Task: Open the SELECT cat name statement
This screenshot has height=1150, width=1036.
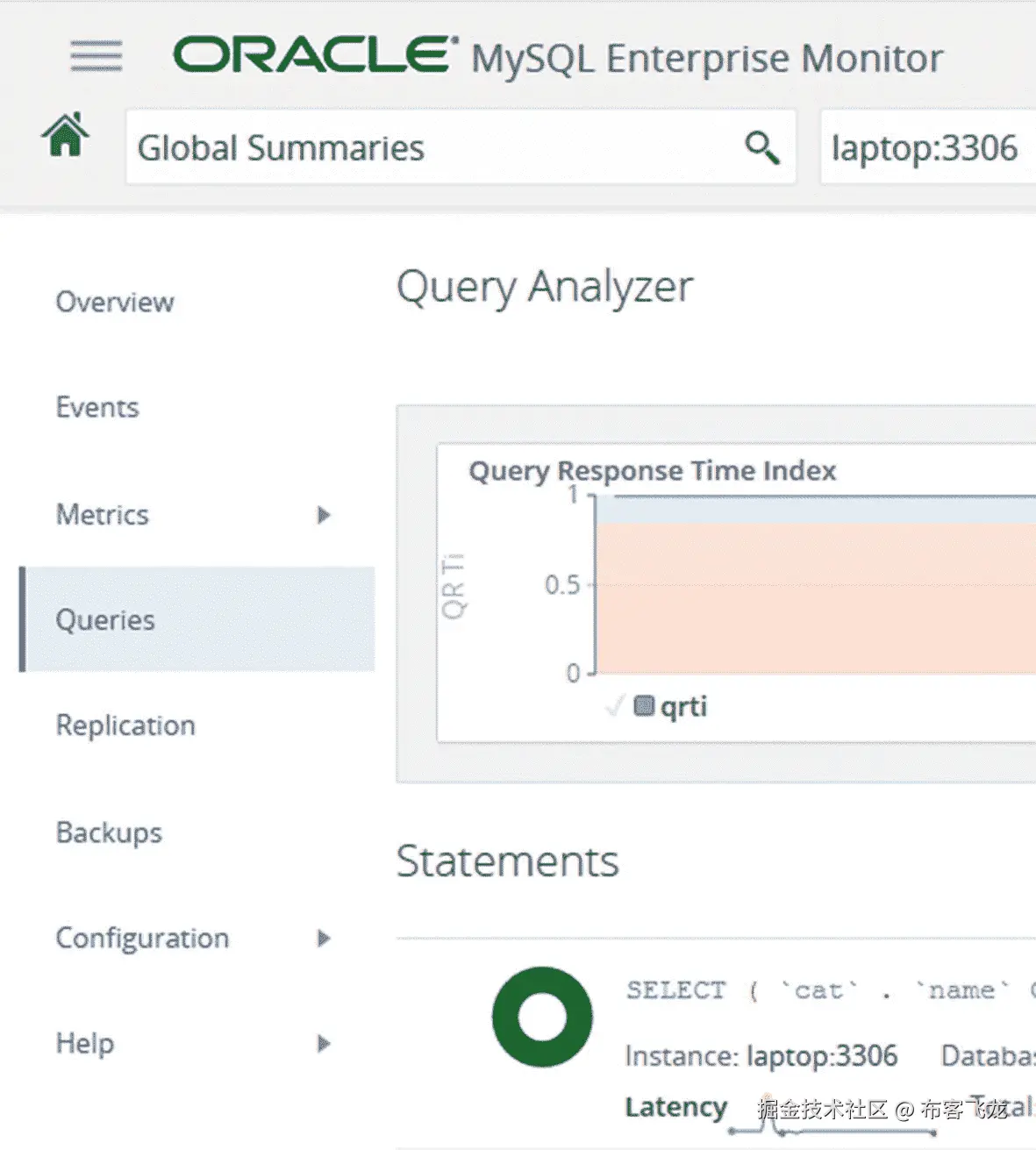Action: pyautogui.click(x=830, y=990)
